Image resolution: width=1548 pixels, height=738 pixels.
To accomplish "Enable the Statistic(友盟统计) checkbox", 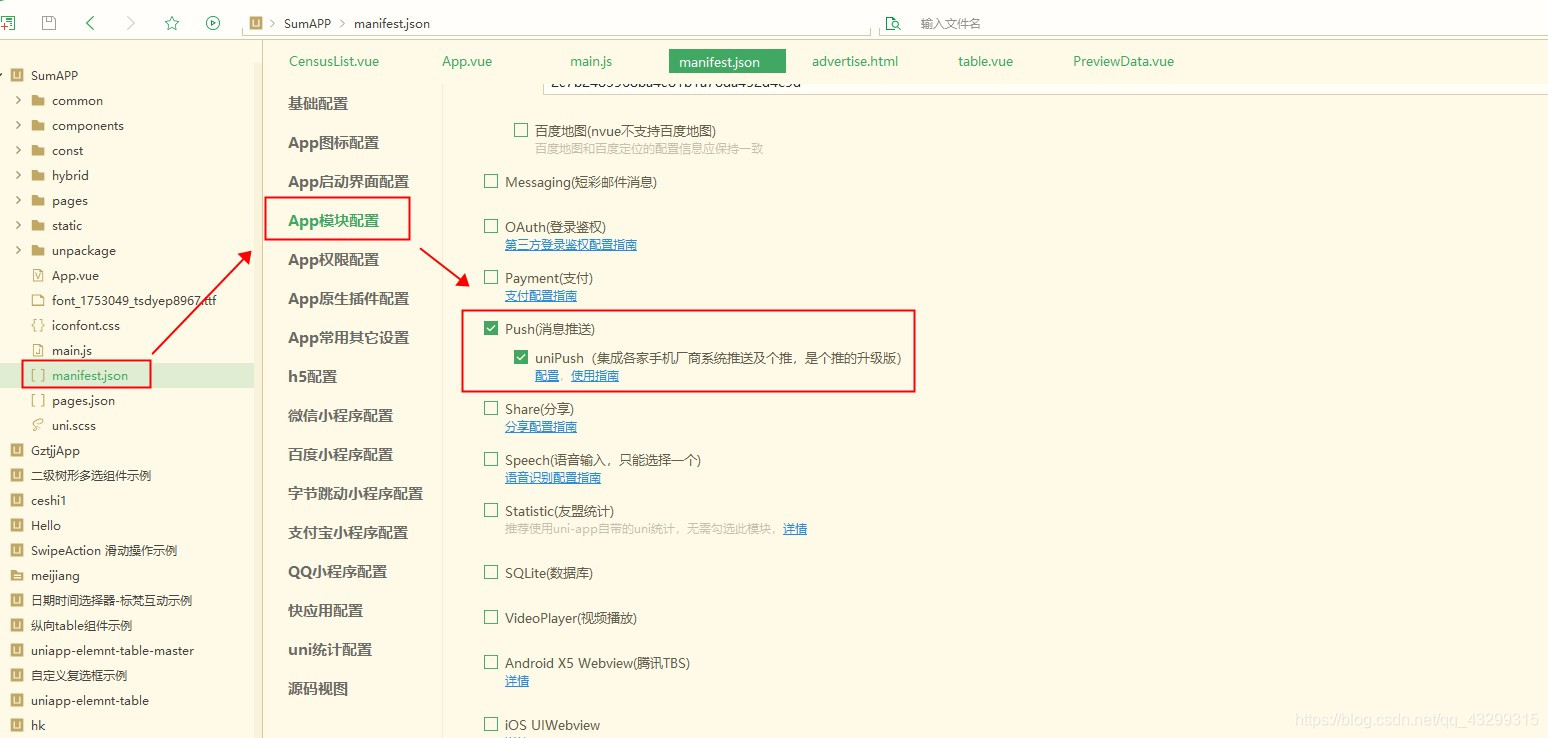I will tap(491, 510).
